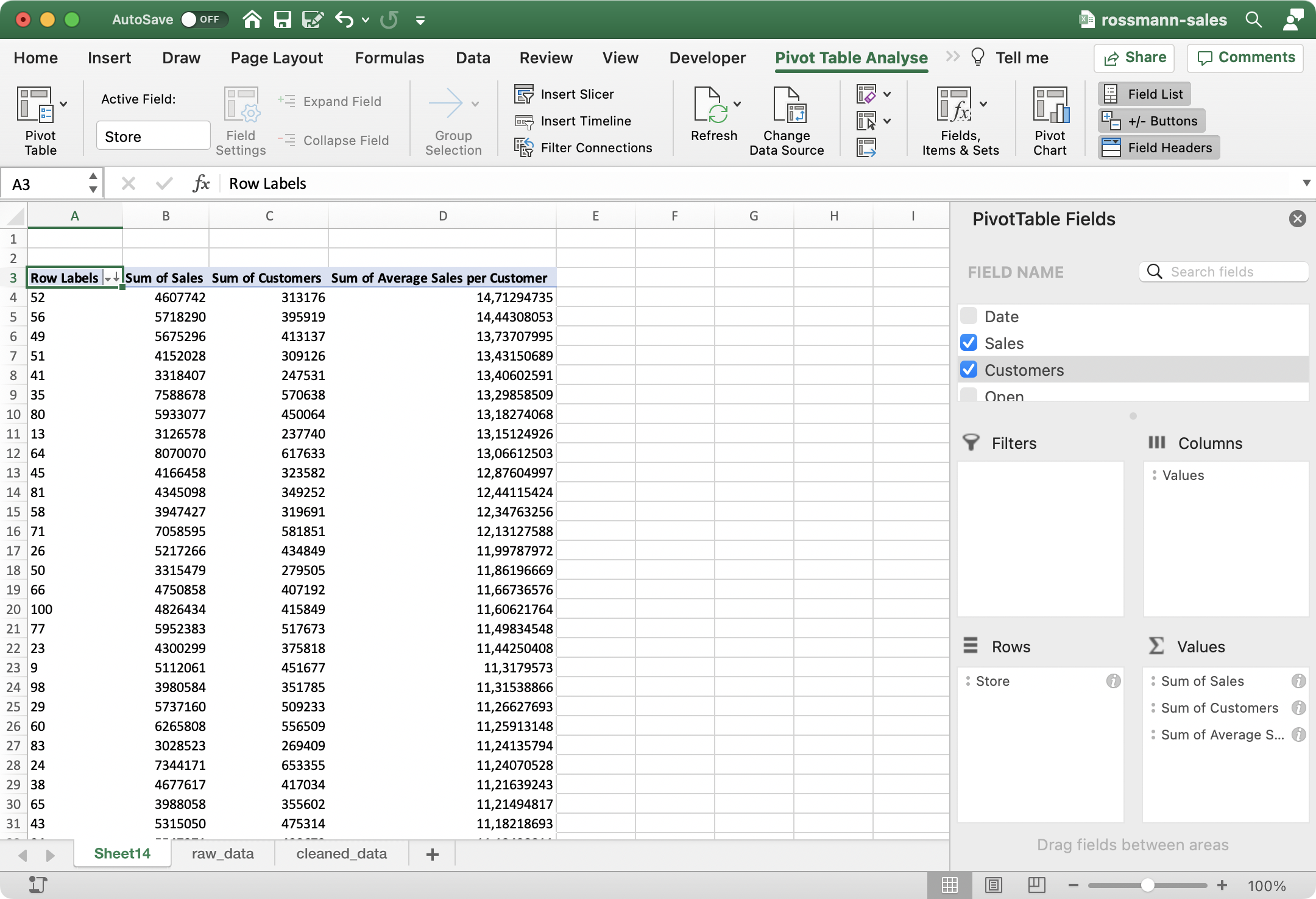This screenshot has height=899, width=1316.
Task: Open the Row Labels filter dropdown
Action: [111, 278]
